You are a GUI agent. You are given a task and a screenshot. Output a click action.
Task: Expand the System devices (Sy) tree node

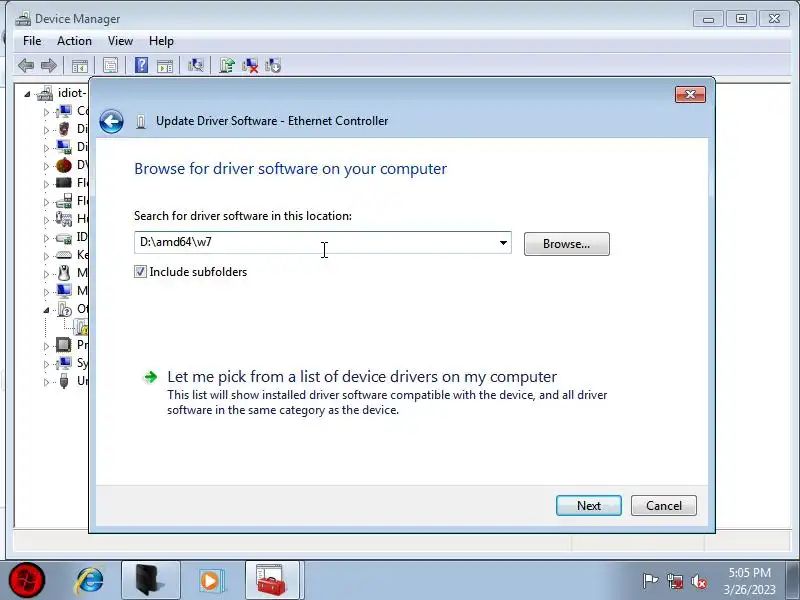pos(46,364)
